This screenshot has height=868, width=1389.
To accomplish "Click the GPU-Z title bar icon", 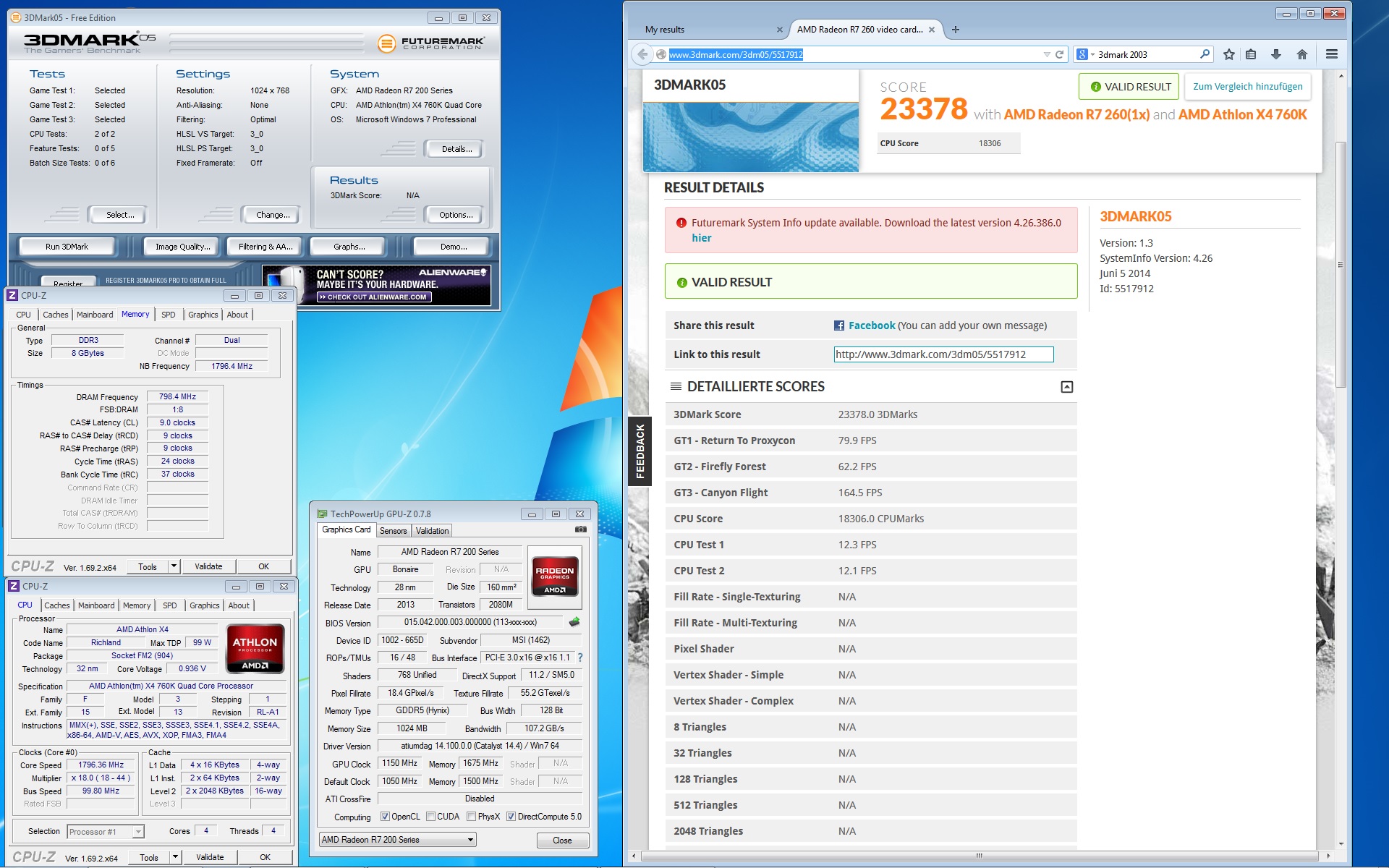I will [x=323, y=514].
